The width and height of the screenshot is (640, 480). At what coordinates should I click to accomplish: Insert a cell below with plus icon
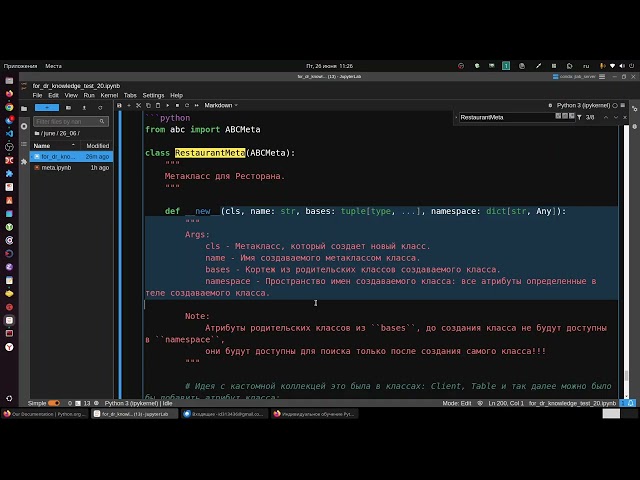(x=129, y=105)
